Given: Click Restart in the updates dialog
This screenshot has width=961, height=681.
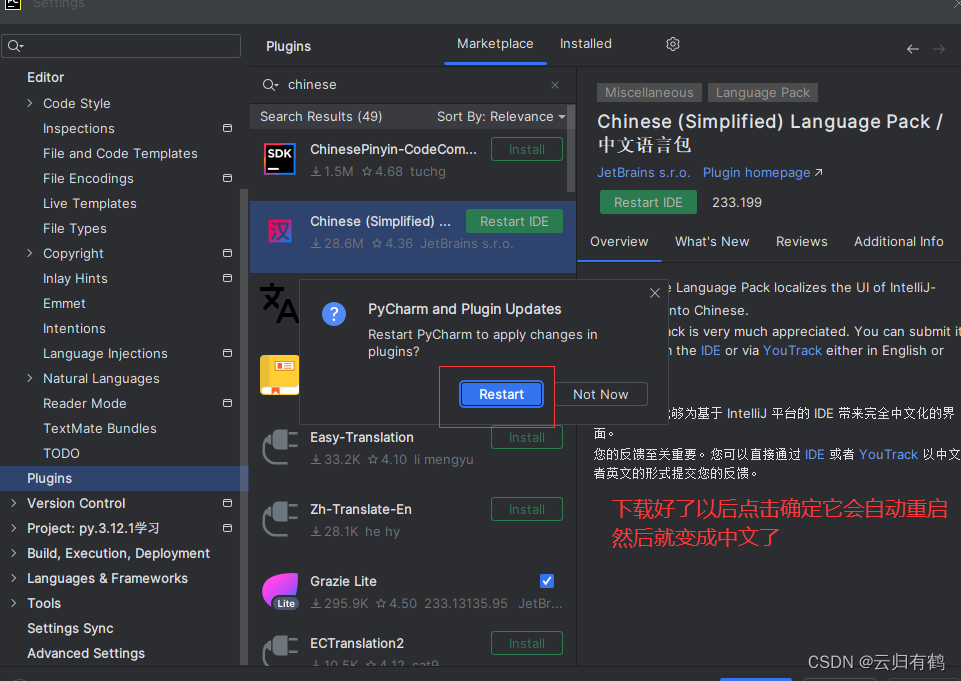Looking at the screenshot, I should click(x=501, y=394).
